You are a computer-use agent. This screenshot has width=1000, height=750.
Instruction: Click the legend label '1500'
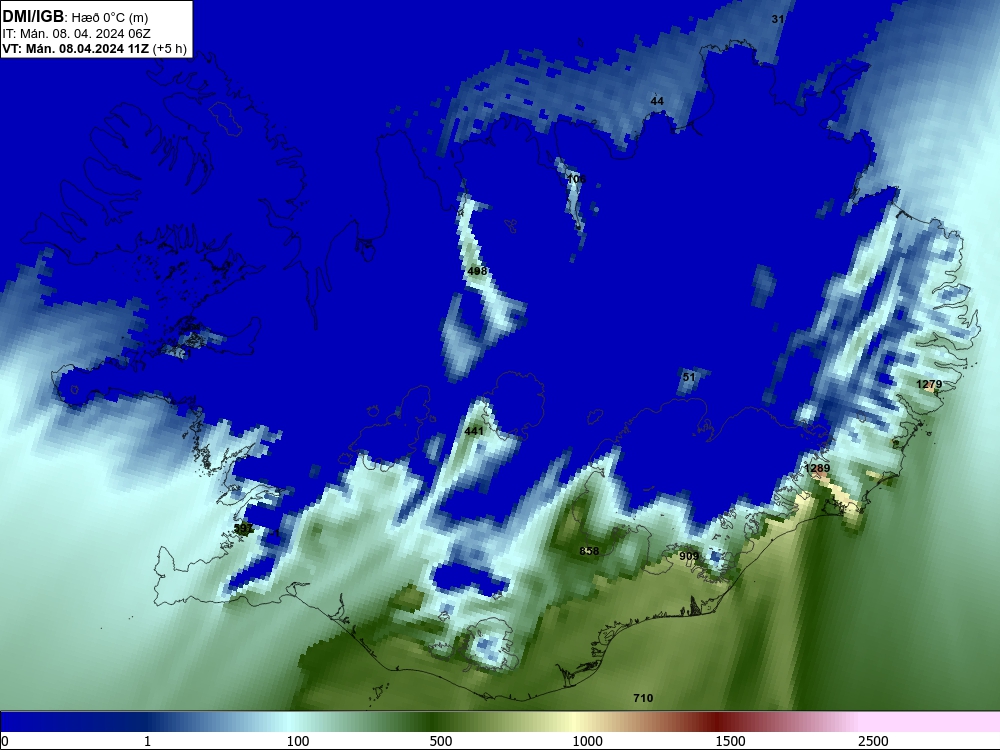pos(730,741)
